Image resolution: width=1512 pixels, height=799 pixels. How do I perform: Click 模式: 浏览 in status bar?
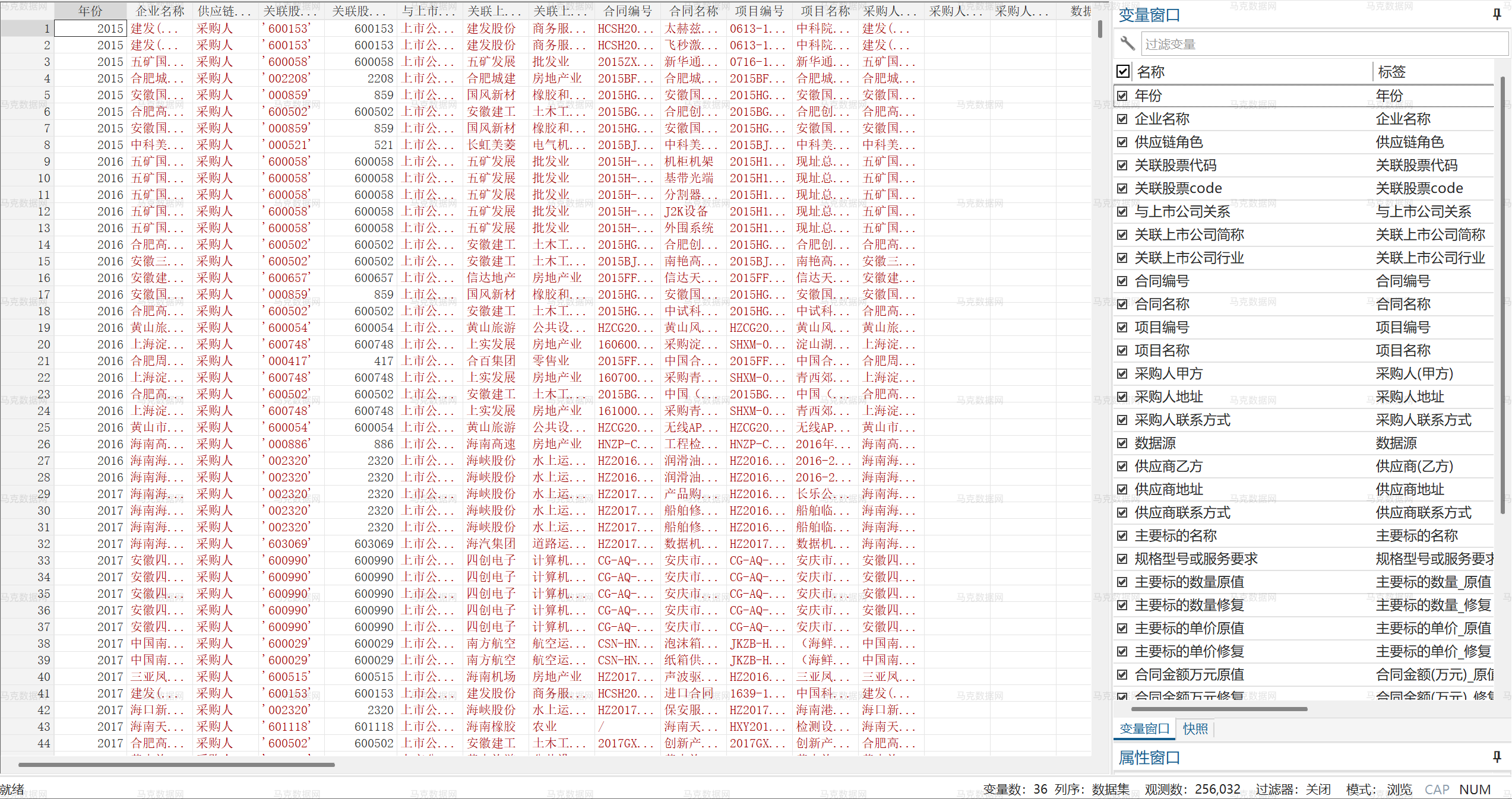(x=1379, y=790)
